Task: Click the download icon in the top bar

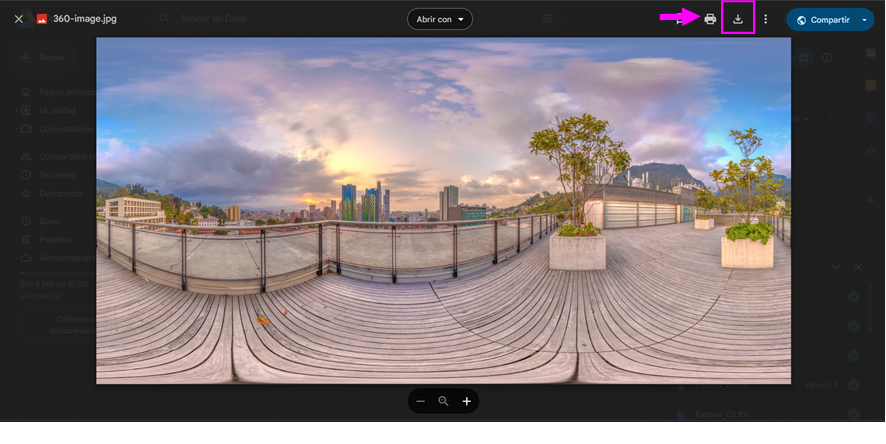Action: [738, 19]
